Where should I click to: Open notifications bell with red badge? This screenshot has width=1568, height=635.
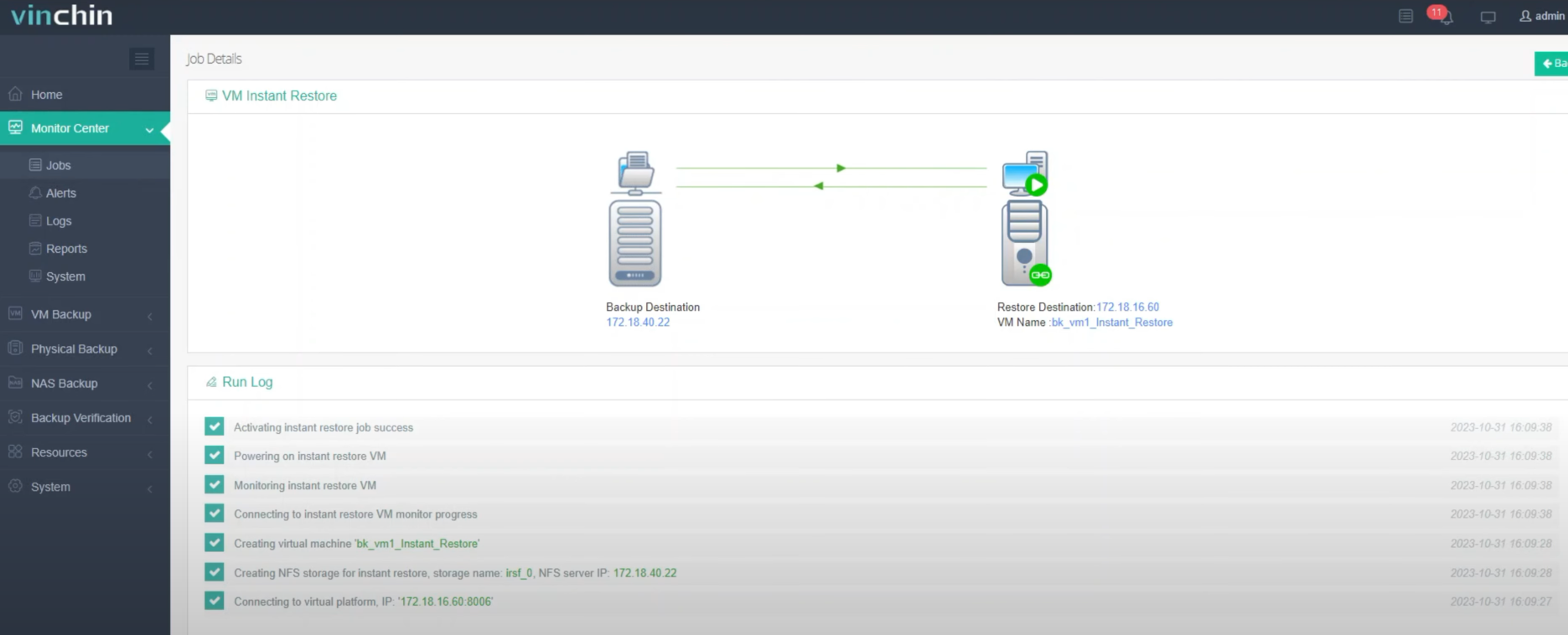click(1442, 15)
